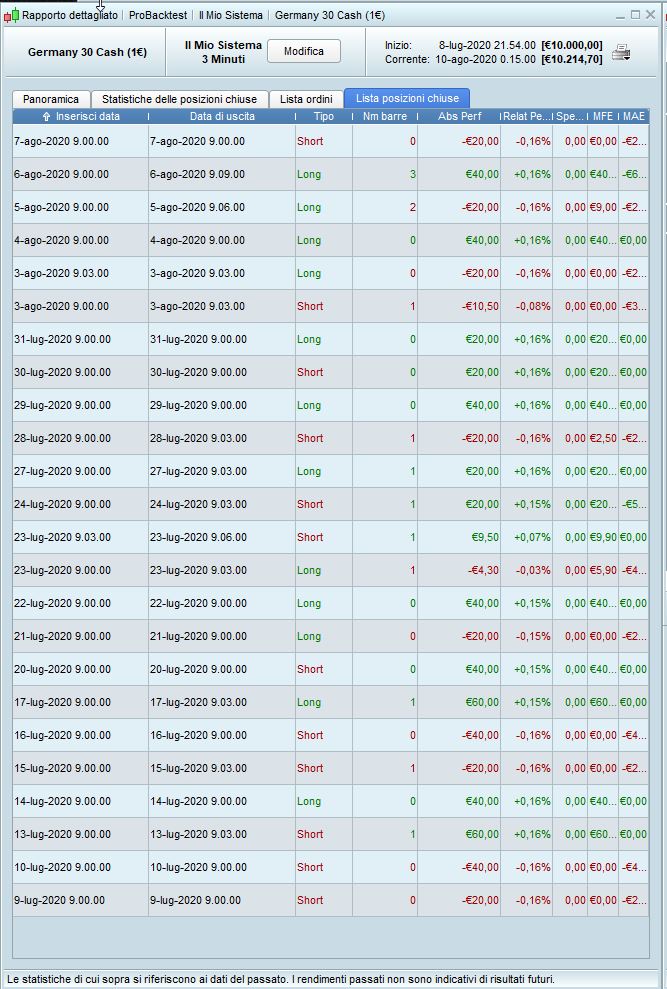The height and width of the screenshot is (989, 667).
Task: Open Statistiche delle posizioni chiuse tab
Action: click(x=179, y=99)
